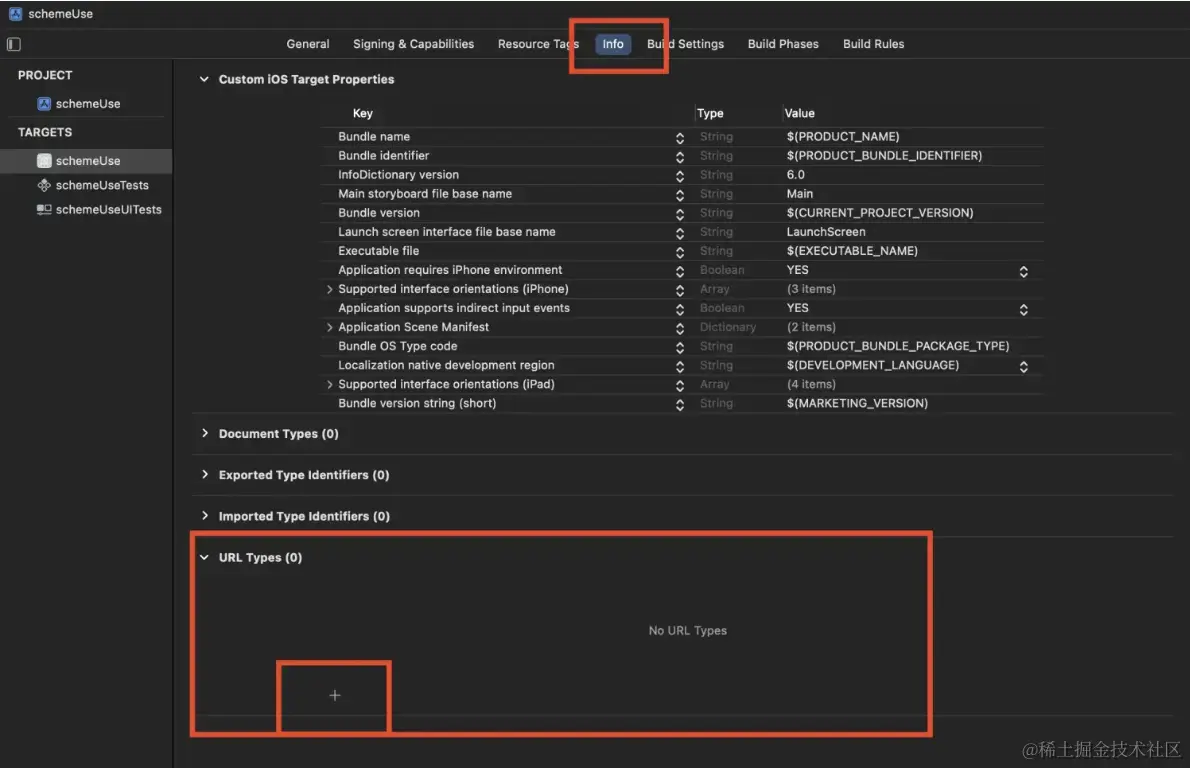Switch to Signing & Capabilities tab
The image size is (1190, 768).
click(x=414, y=44)
